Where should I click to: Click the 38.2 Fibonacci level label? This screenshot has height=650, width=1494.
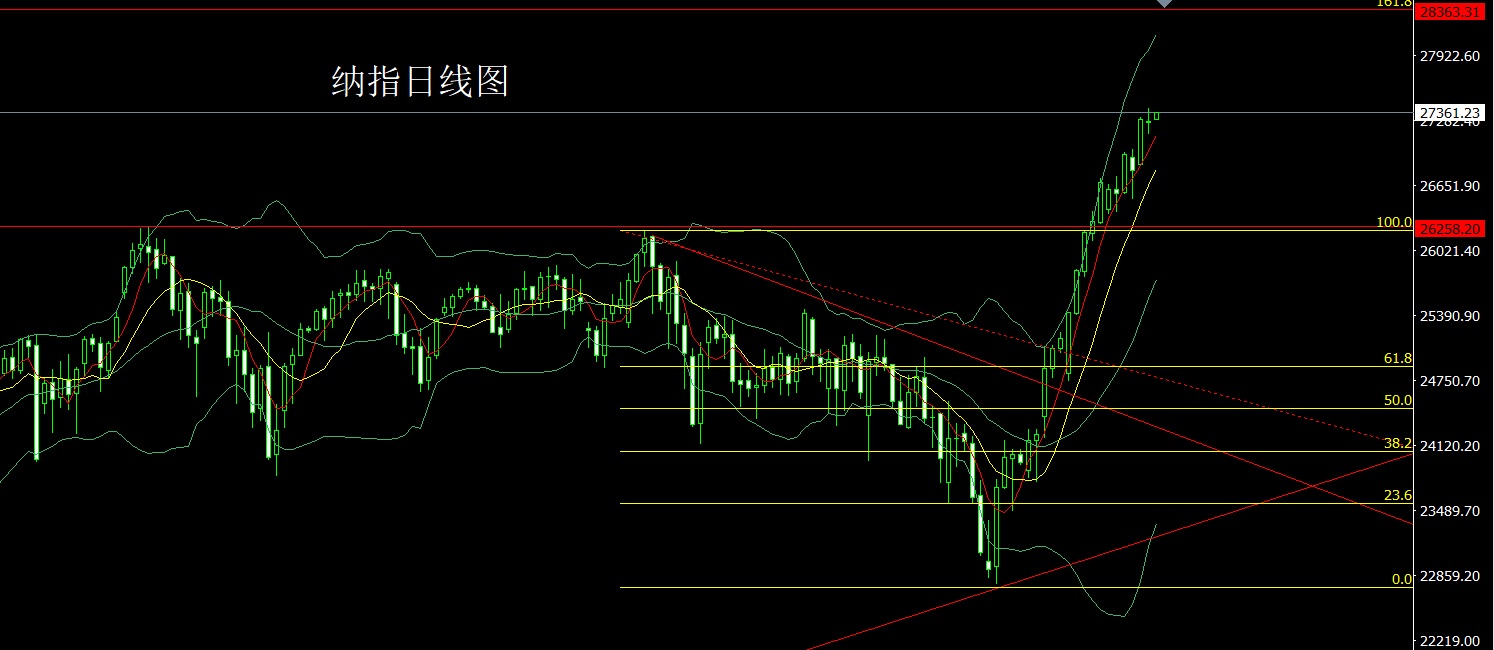[1398, 443]
